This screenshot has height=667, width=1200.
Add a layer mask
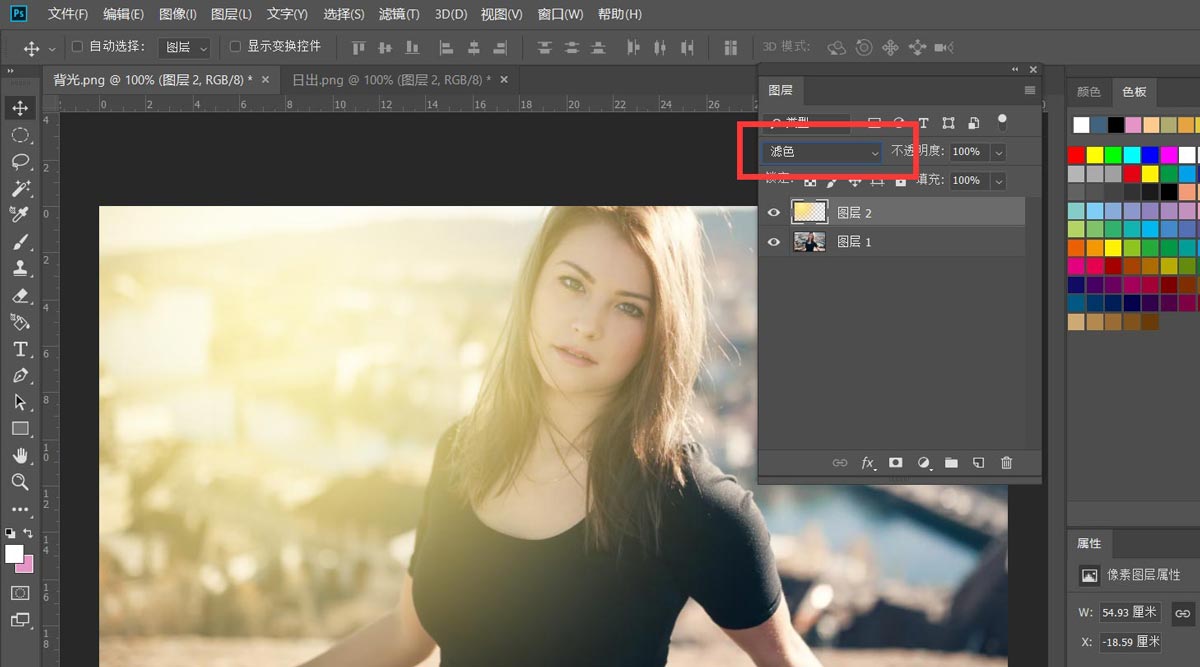point(896,463)
